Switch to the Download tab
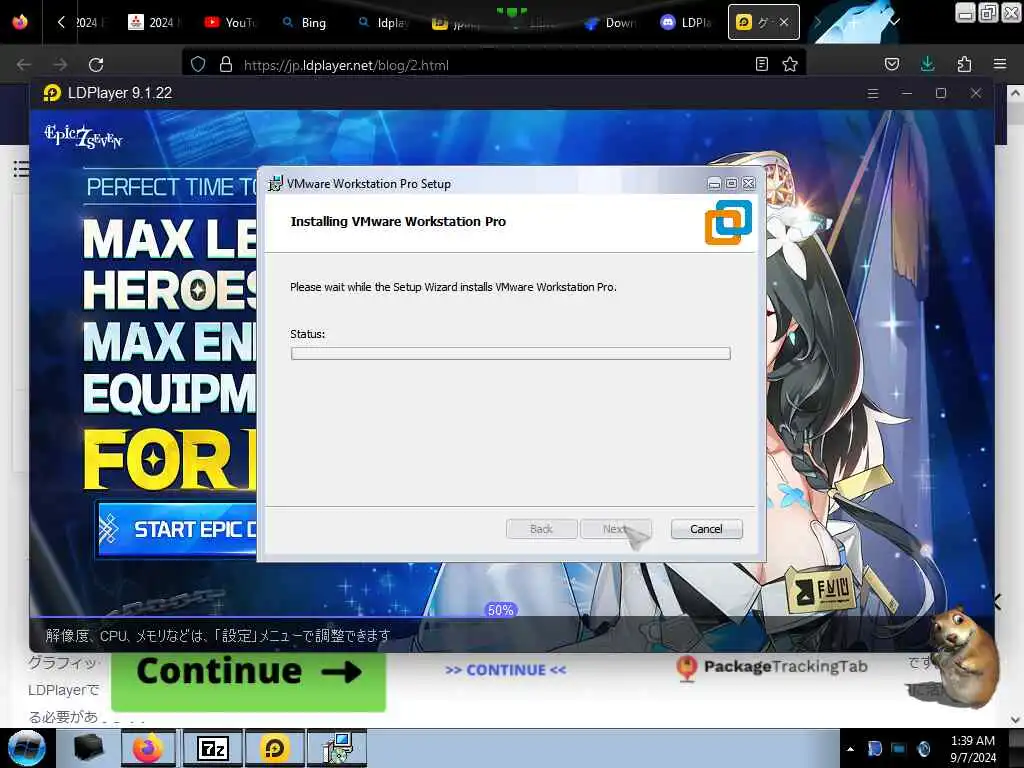 (x=611, y=22)
